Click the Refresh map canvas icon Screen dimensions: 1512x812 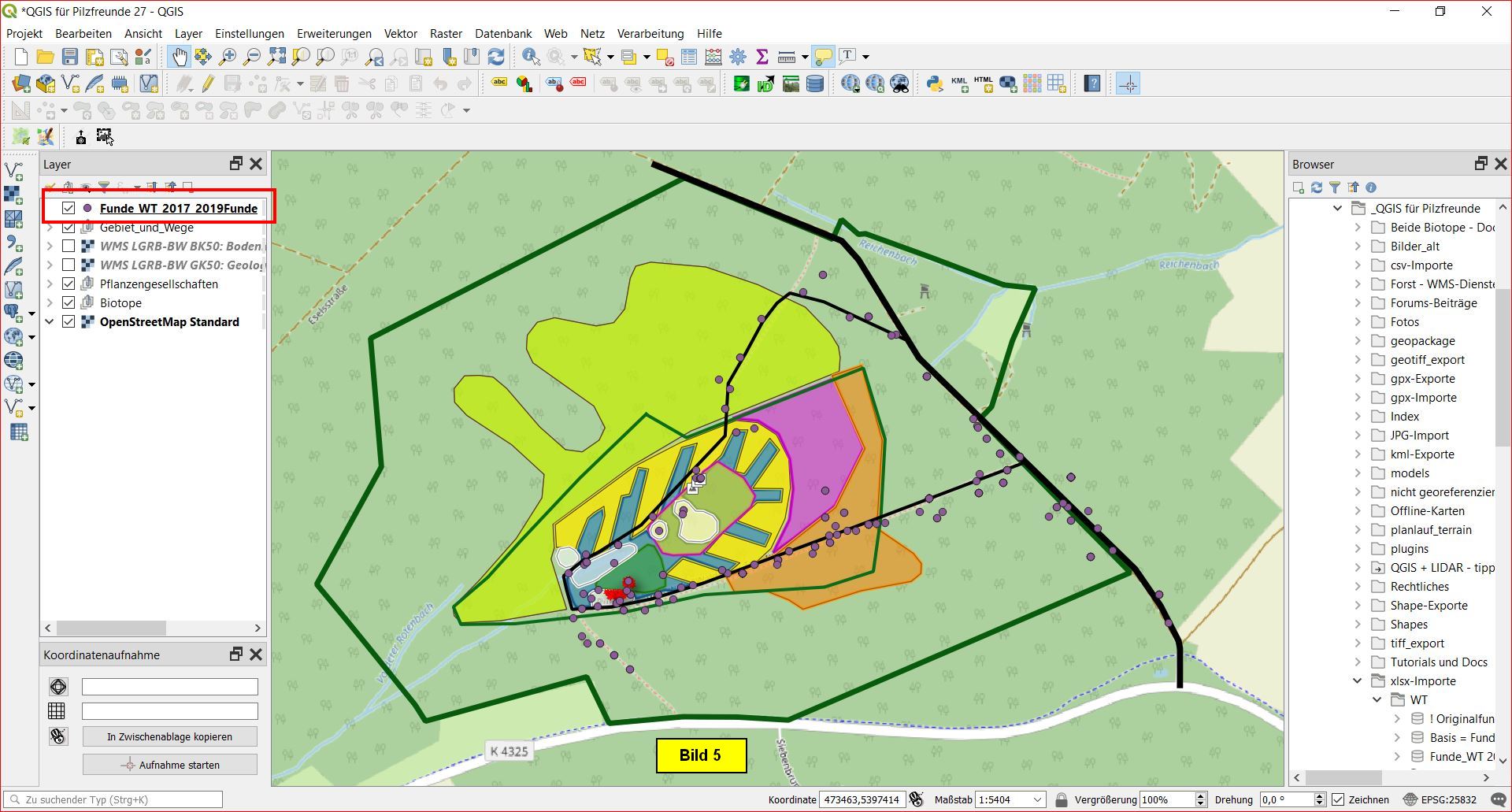point(496,57)
